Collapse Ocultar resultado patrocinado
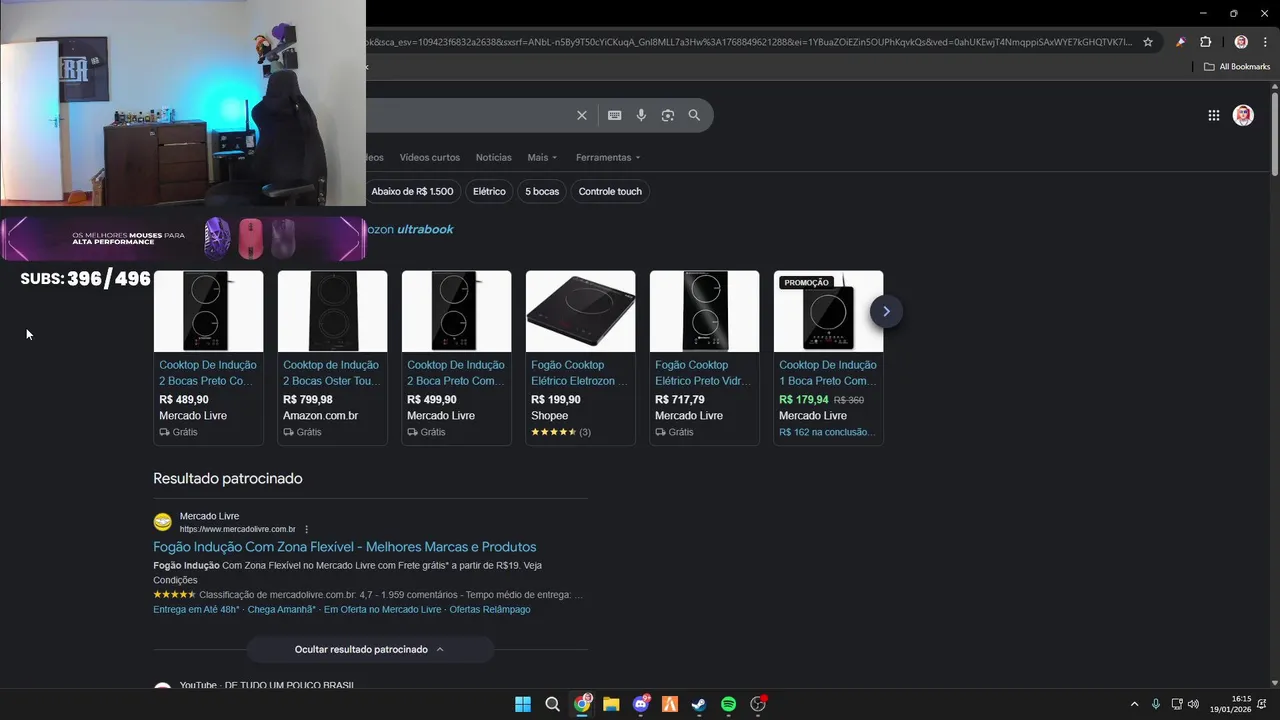The image size is (1280, 720). [370, 649]
